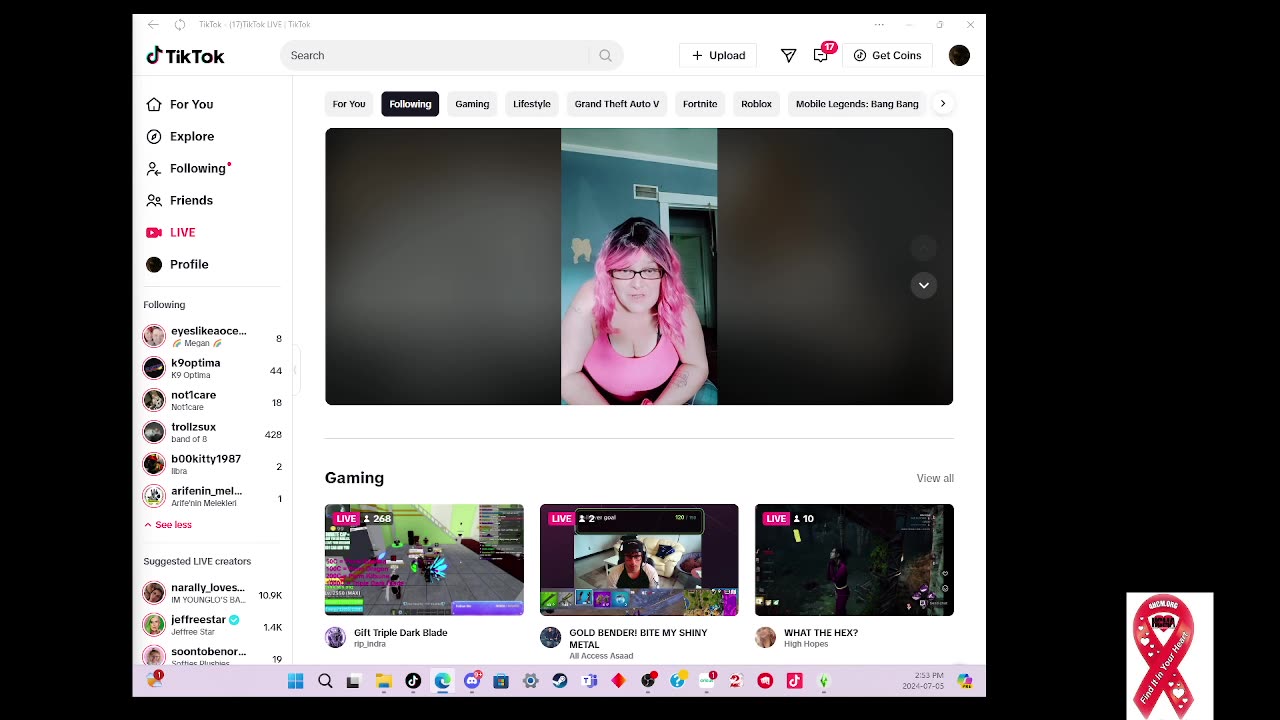Viewport: 1280px width, 720px height.
Task: Open Gift Triple Dark Blade live thumbnail
Action: click(x=424, y=560)
